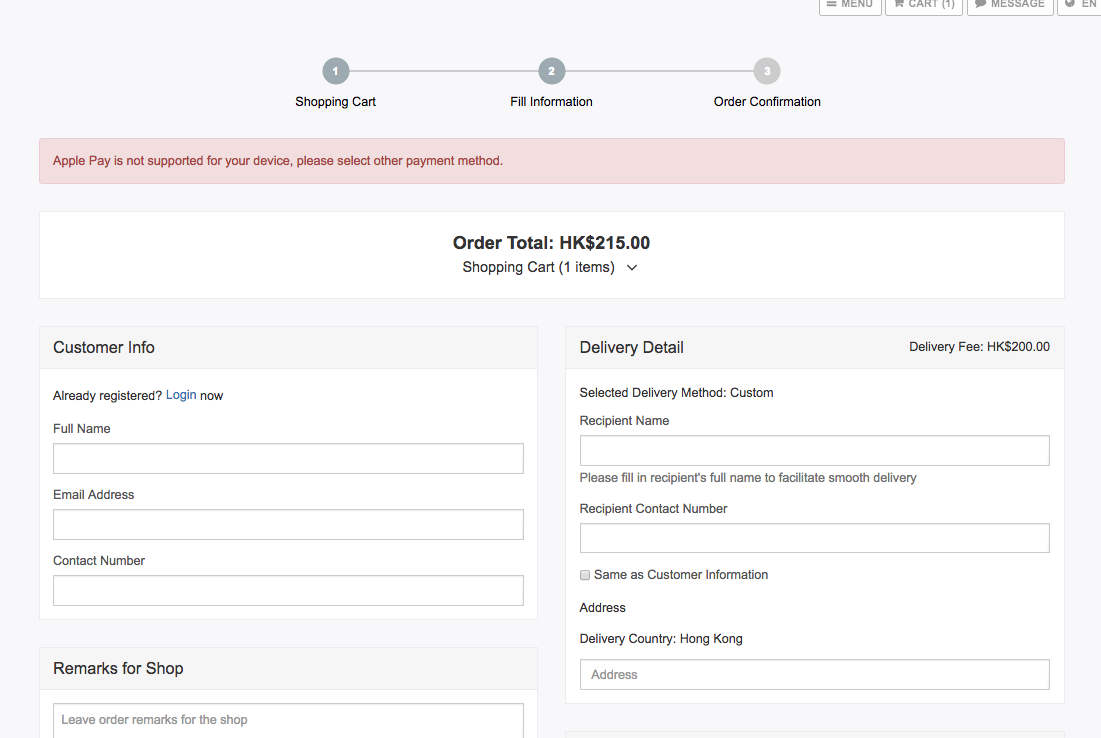Click Selected Delivery Method: Custom text
This screenshot has height=738, width=1101.
[676, 393]
